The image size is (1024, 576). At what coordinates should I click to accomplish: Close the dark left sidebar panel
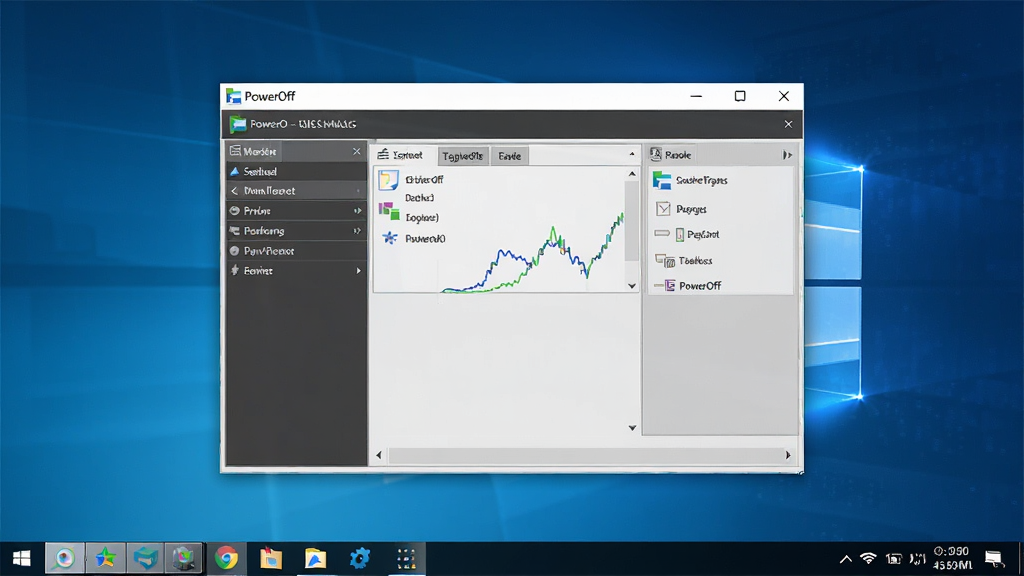coord(357,152)
